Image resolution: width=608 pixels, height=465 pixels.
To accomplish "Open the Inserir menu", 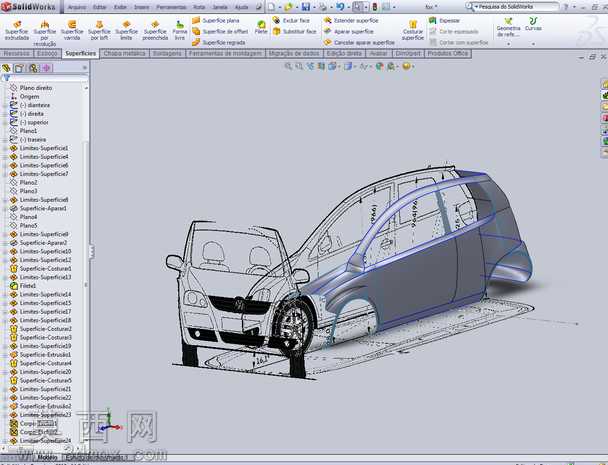I will coord(142,7).
